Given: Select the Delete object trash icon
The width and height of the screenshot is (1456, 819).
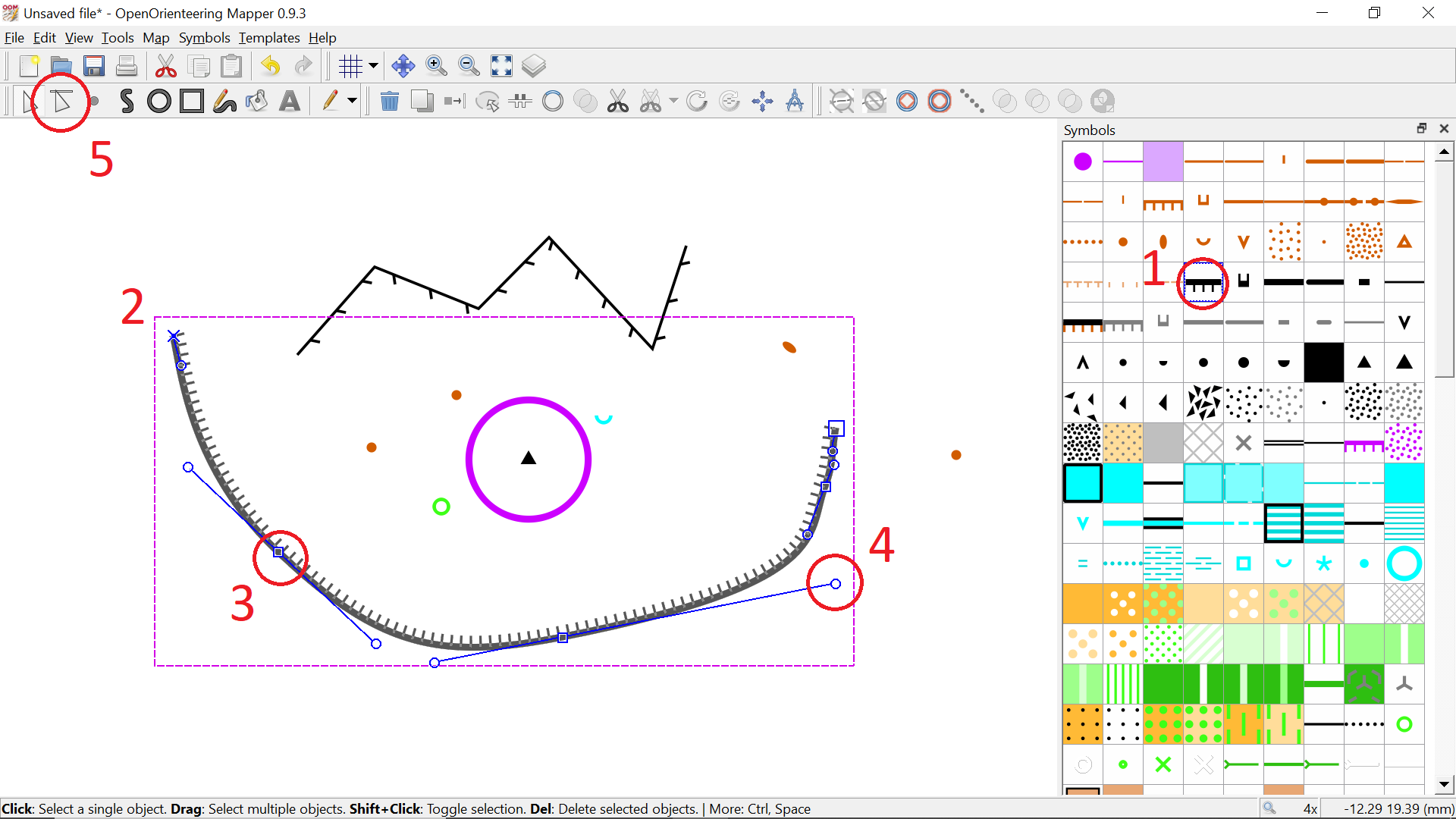Looking at the screenshot, I should point(390,101).
